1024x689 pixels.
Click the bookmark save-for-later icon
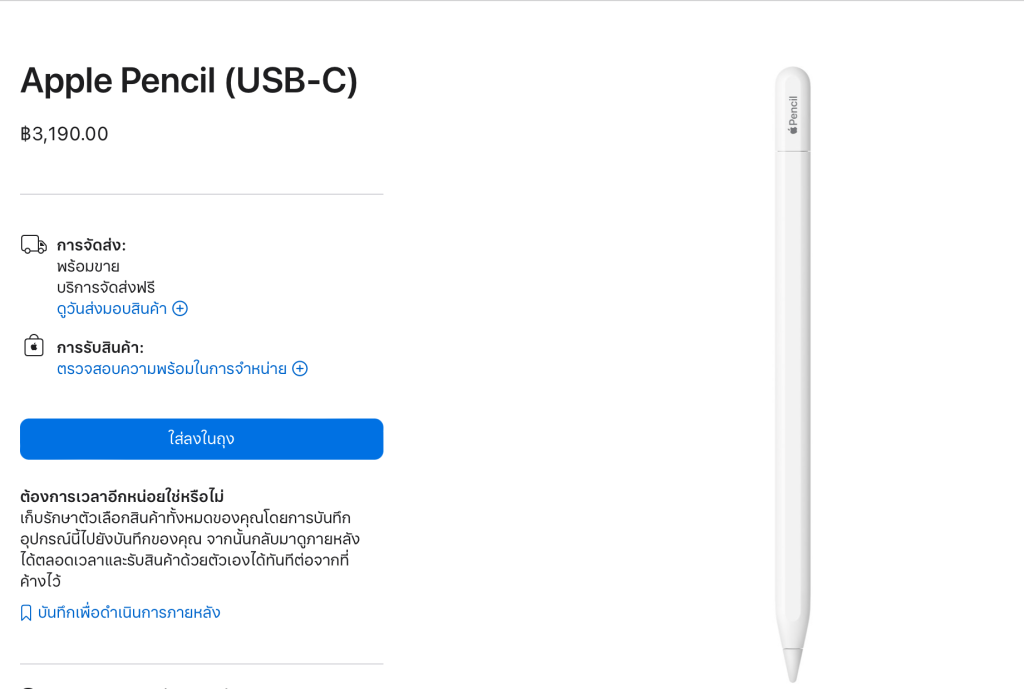[27, 613]
